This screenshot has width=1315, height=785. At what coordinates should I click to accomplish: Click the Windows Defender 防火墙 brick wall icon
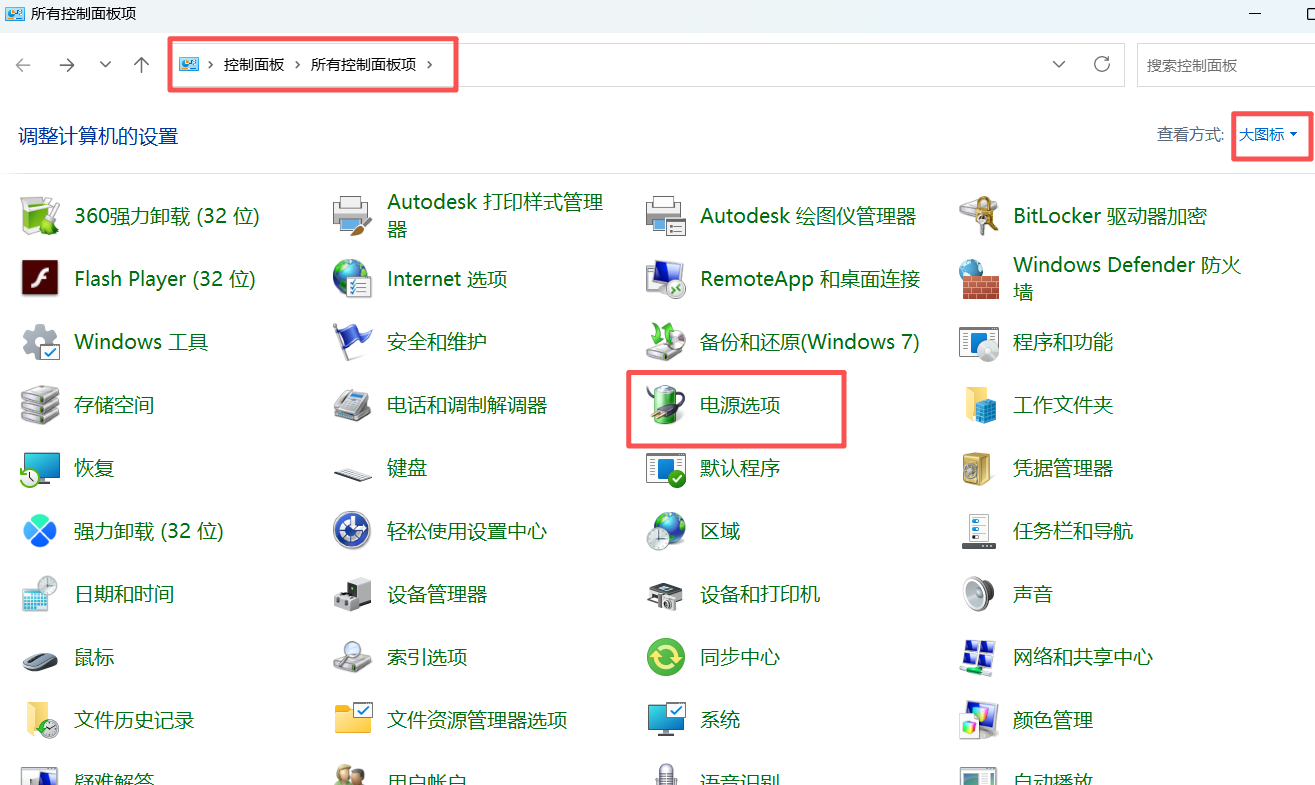(979, 279)
